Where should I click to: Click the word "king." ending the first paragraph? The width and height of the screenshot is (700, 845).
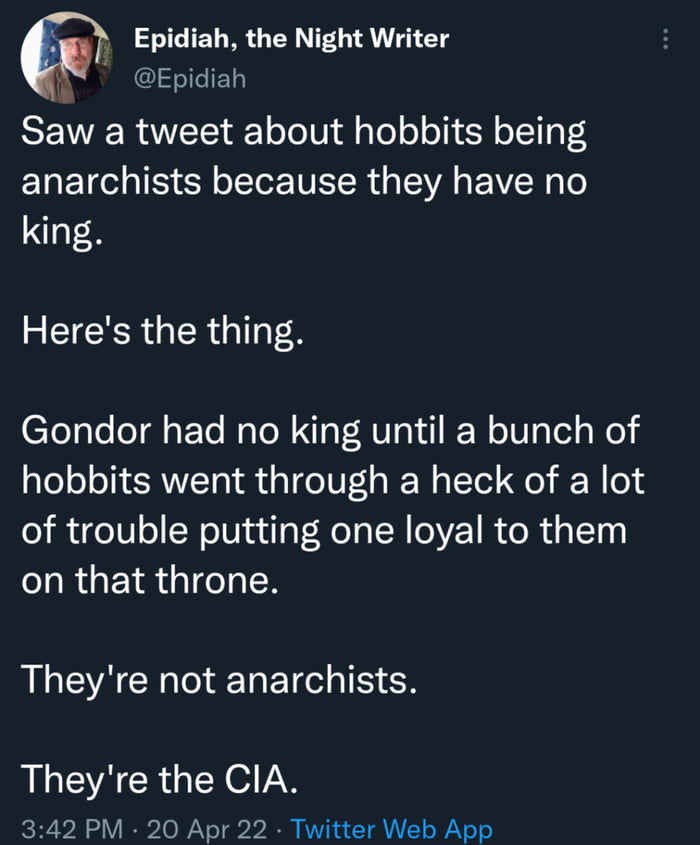click(x=62, y=231)
